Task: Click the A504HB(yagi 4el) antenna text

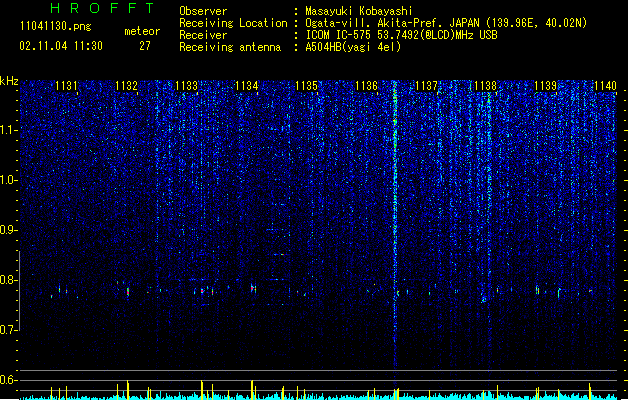Action: 353,47
